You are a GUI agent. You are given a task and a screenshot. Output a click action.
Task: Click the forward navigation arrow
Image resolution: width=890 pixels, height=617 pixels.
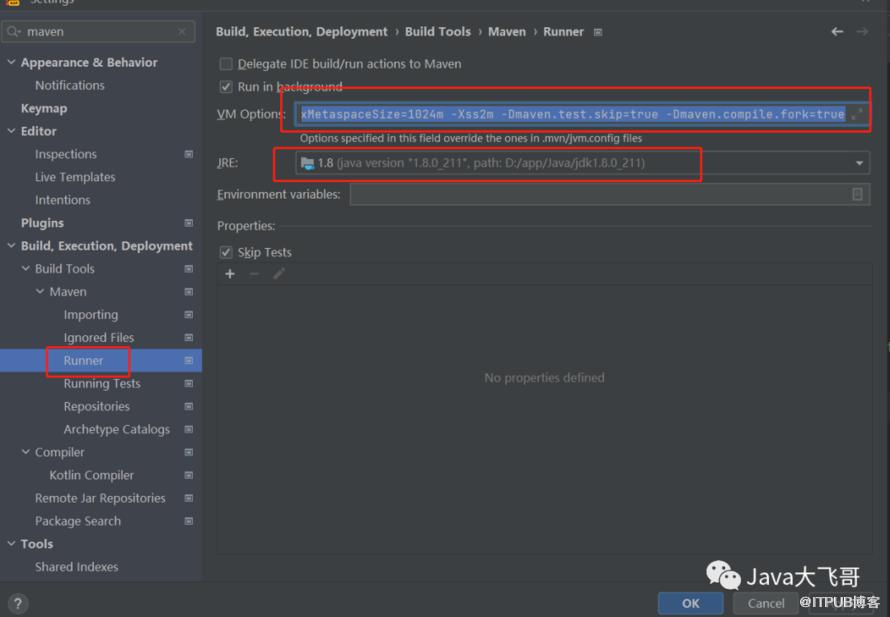(862, 32)
